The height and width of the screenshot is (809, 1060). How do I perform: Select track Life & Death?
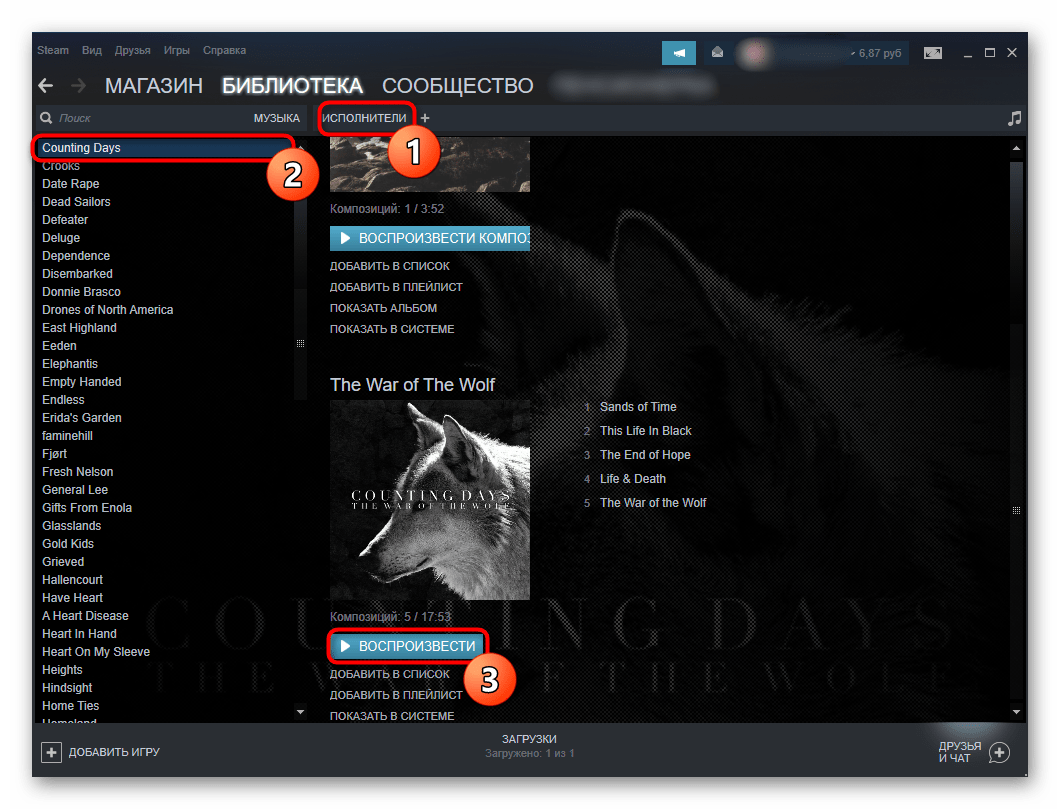[x=633, y=479]
